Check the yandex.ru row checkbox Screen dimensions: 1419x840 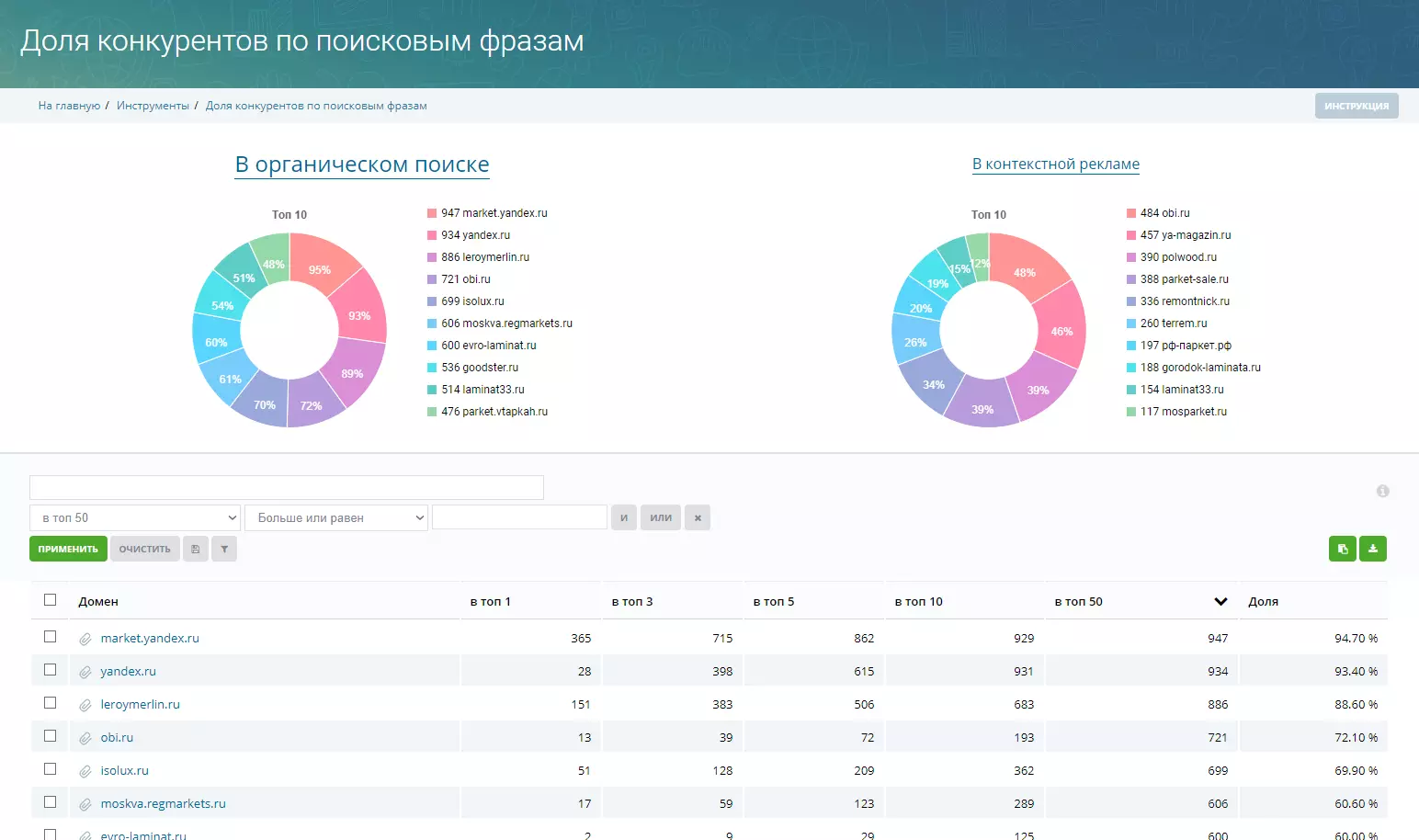pyautogui.click(x=51, y=670)
